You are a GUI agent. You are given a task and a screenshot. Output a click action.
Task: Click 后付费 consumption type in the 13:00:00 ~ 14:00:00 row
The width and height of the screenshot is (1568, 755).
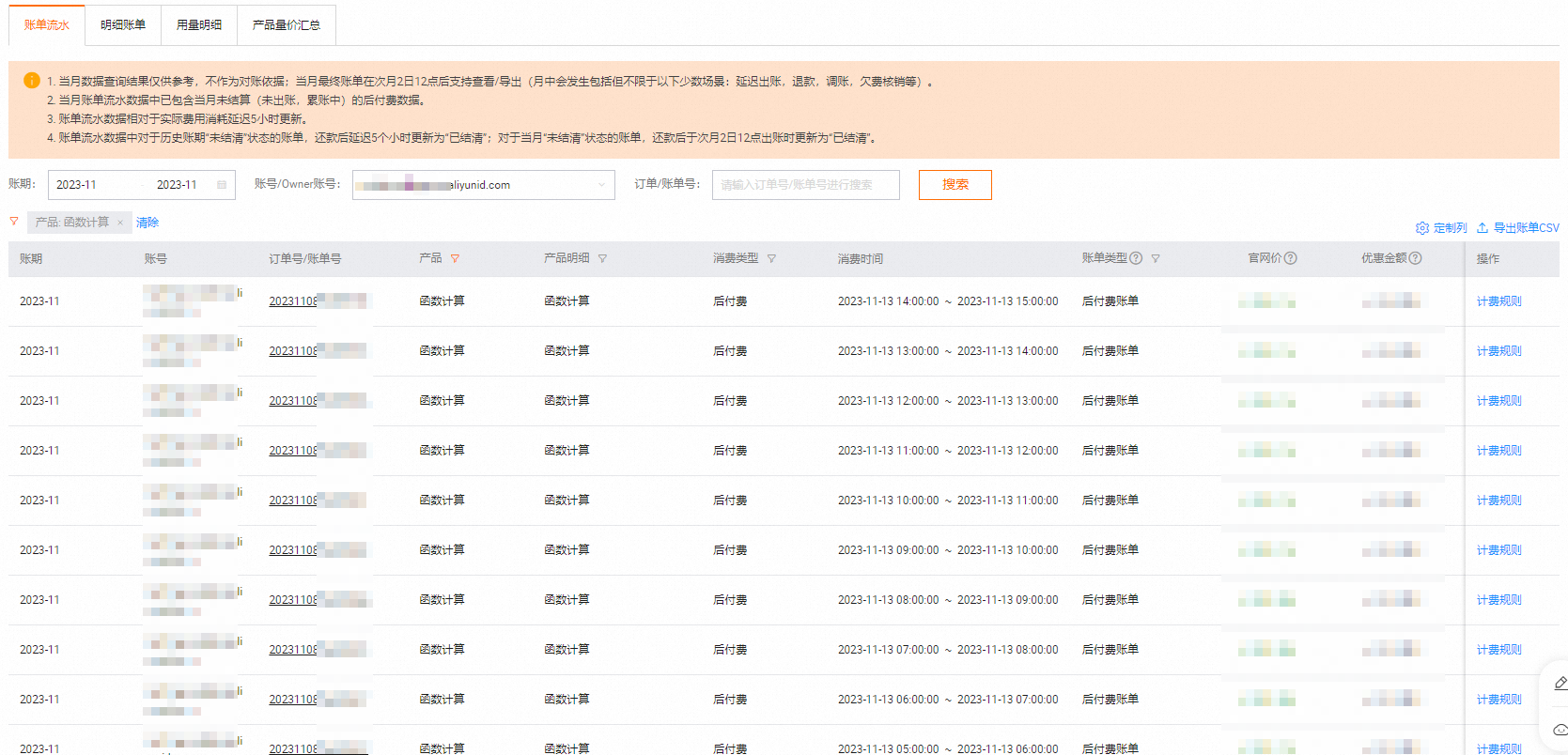tap(730, 351)
